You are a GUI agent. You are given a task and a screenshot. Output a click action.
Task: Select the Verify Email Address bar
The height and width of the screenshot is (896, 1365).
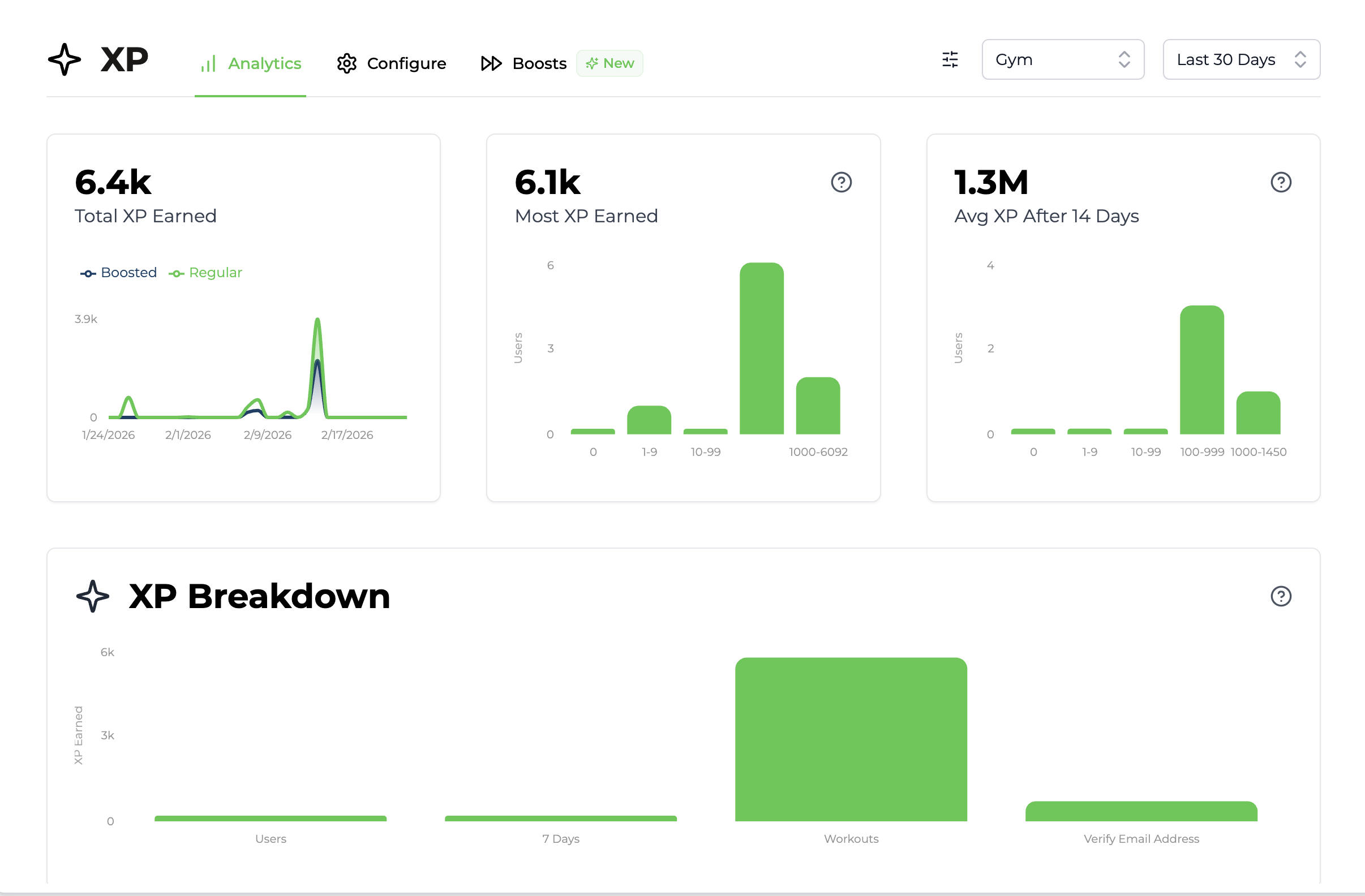[1141, 811]
